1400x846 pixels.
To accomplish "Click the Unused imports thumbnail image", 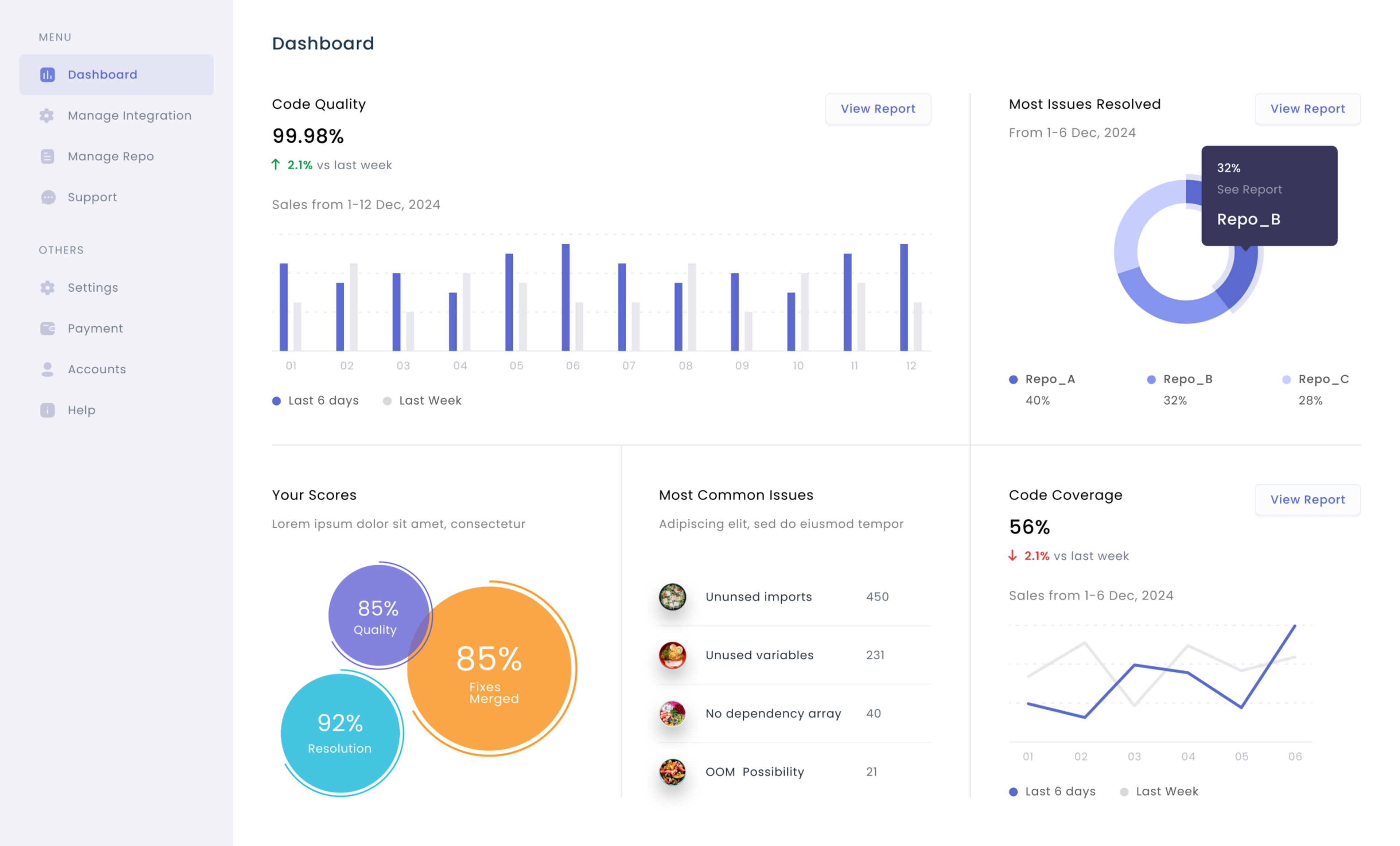I will 672,597.
